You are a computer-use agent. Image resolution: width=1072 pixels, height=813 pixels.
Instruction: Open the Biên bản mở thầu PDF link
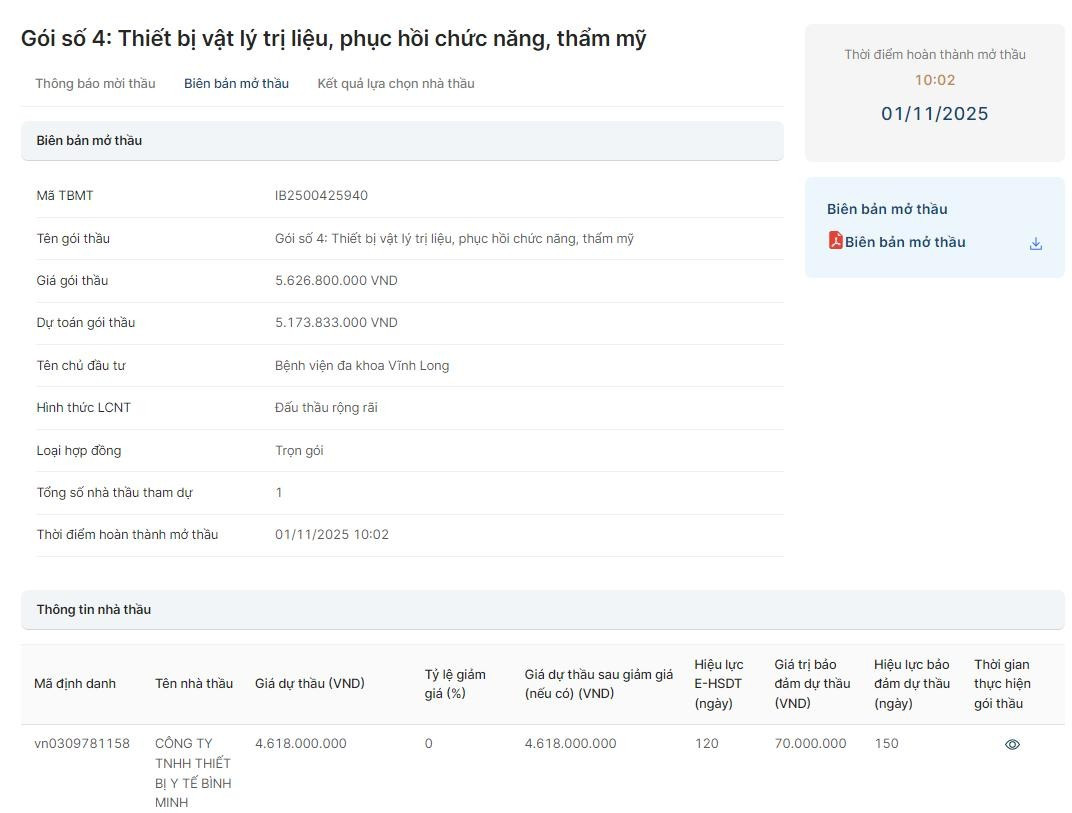[905, 242]
